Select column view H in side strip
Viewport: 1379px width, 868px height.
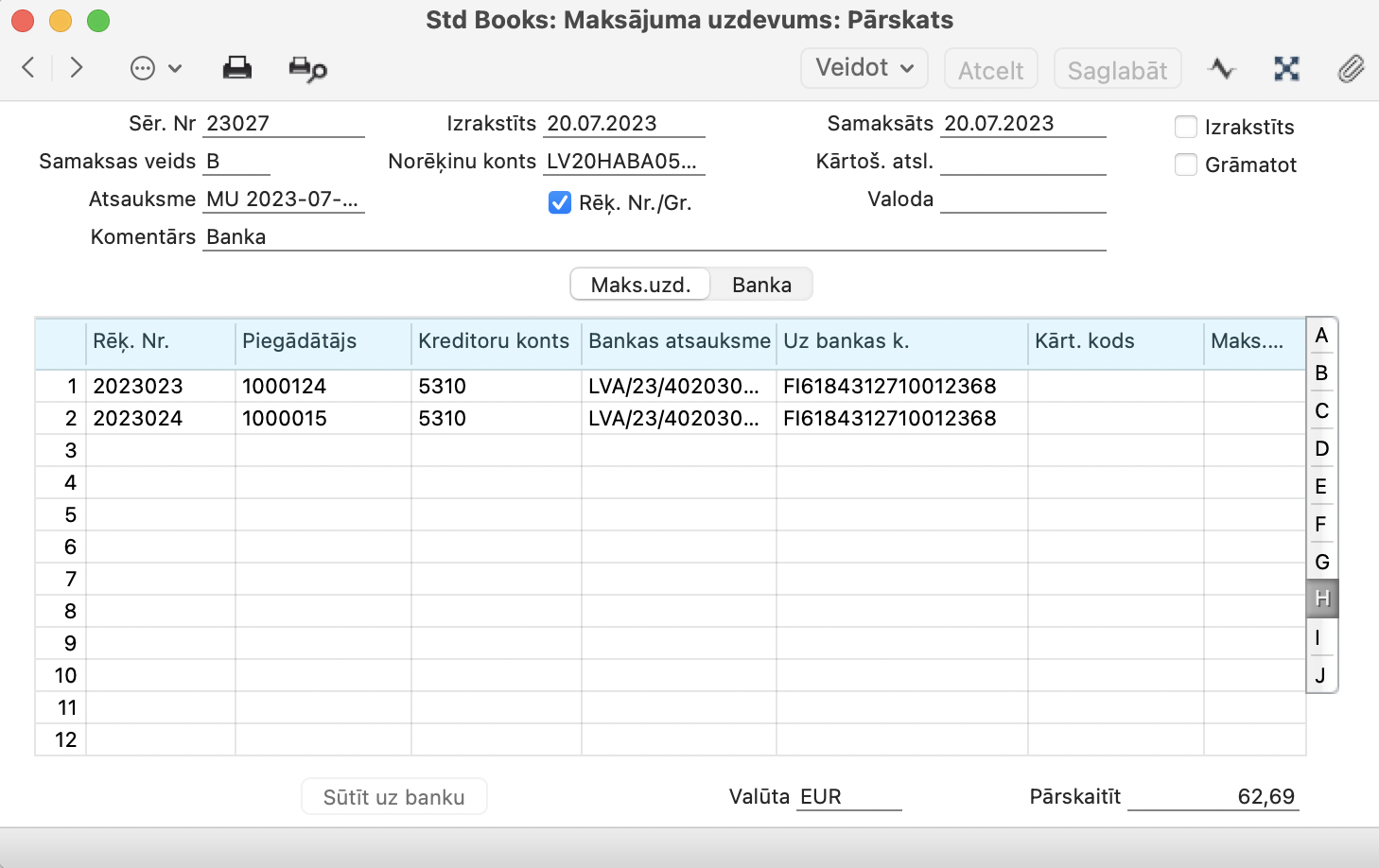pyautogui.click(x=1321, y=599)
